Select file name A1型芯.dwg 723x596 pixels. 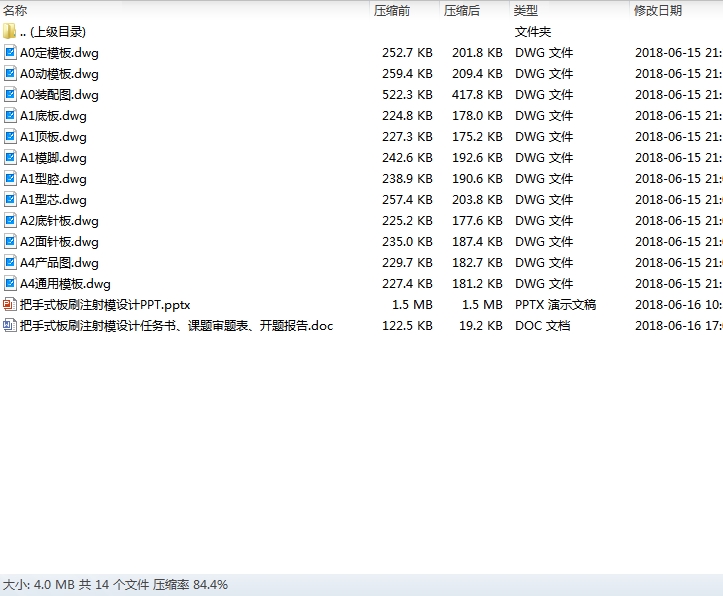(53, 200)
